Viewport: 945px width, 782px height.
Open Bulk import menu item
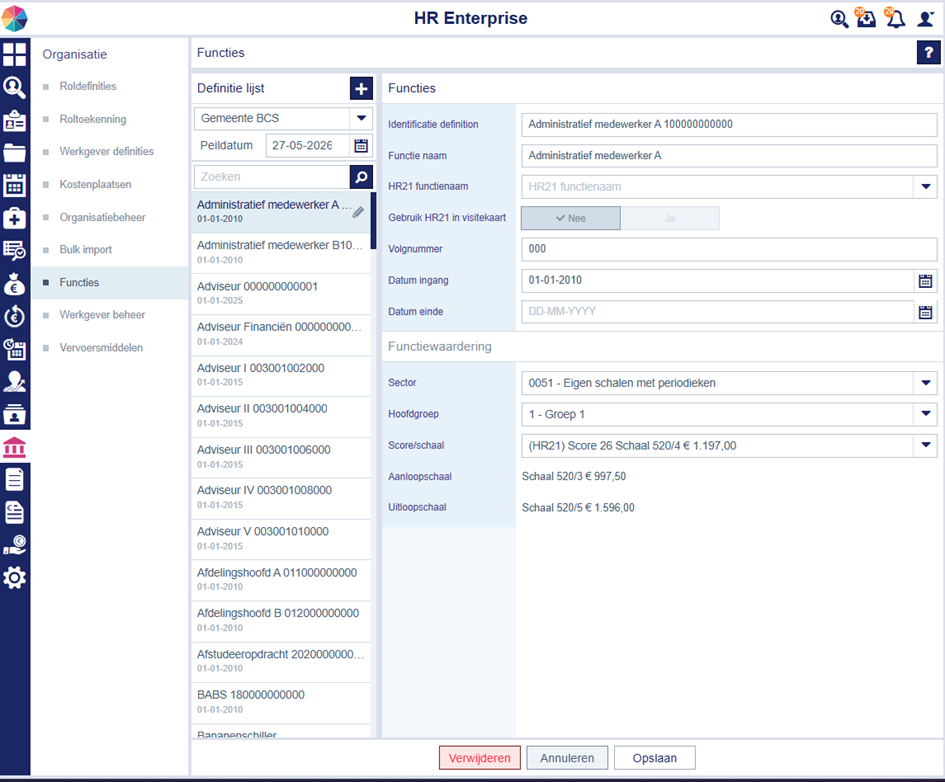[x=86, y=249]
